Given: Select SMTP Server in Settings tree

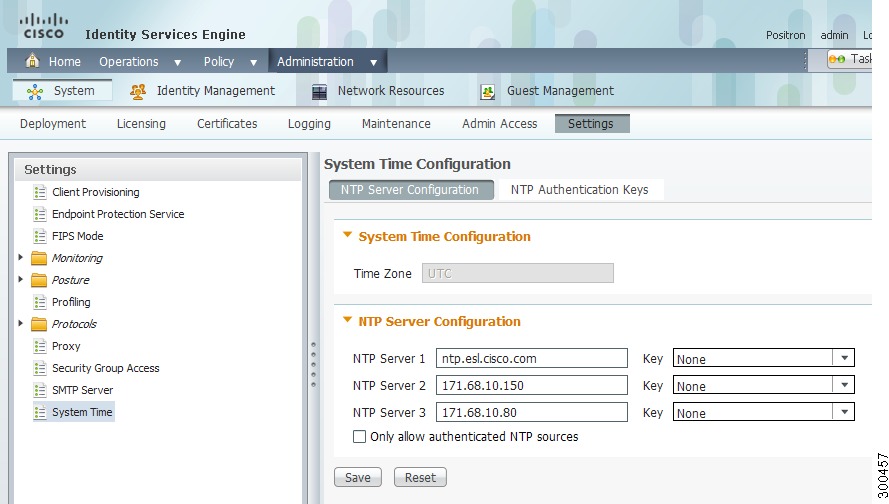Looking at the screenshot, I should [x=82, y=390].
